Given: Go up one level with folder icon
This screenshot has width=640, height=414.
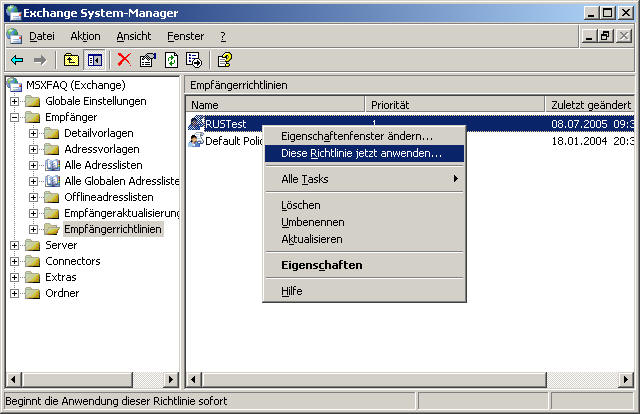Looking at the screenshot, I should (71, 60).
